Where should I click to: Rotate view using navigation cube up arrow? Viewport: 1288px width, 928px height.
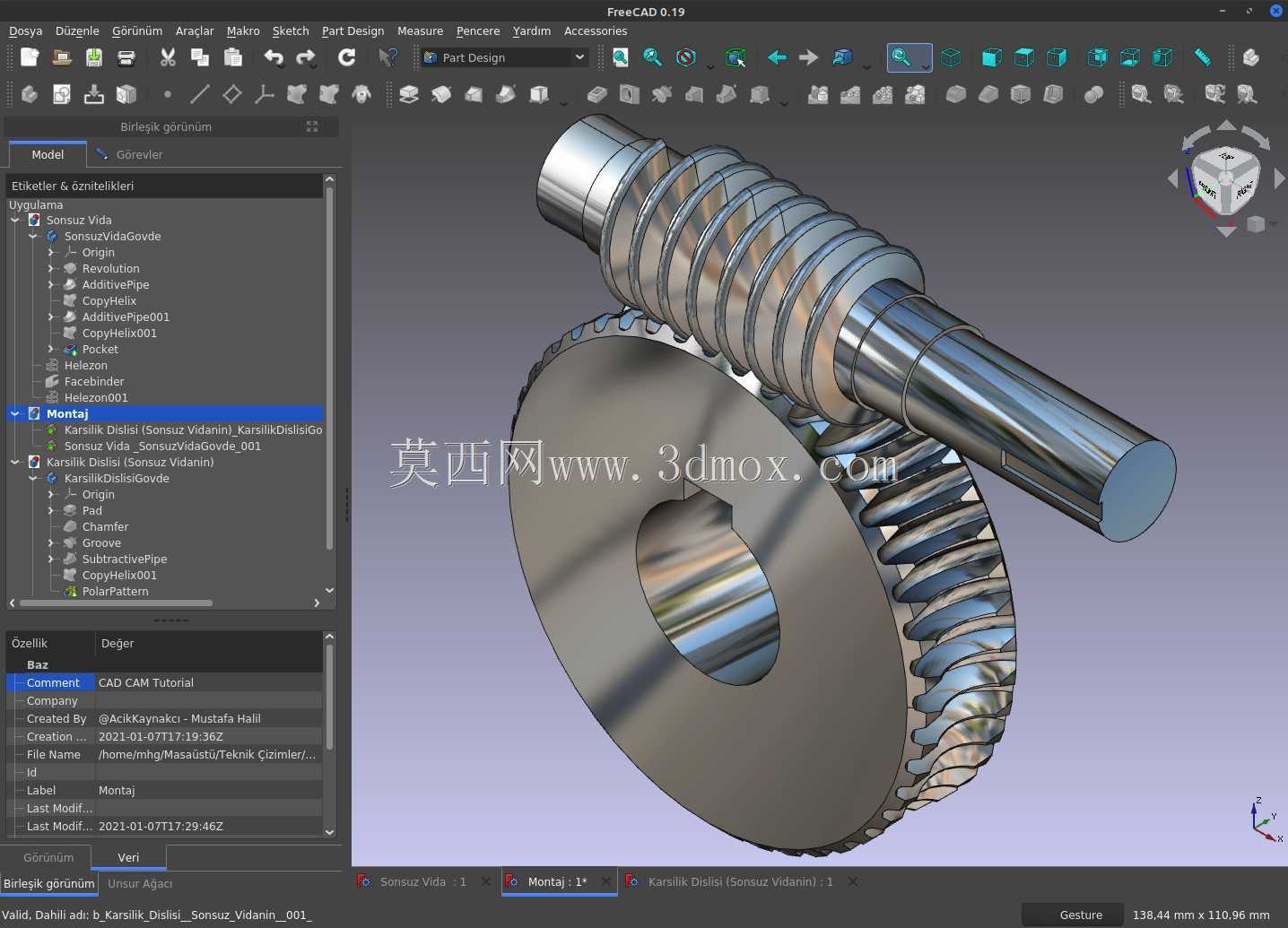tap(1226, 126)
